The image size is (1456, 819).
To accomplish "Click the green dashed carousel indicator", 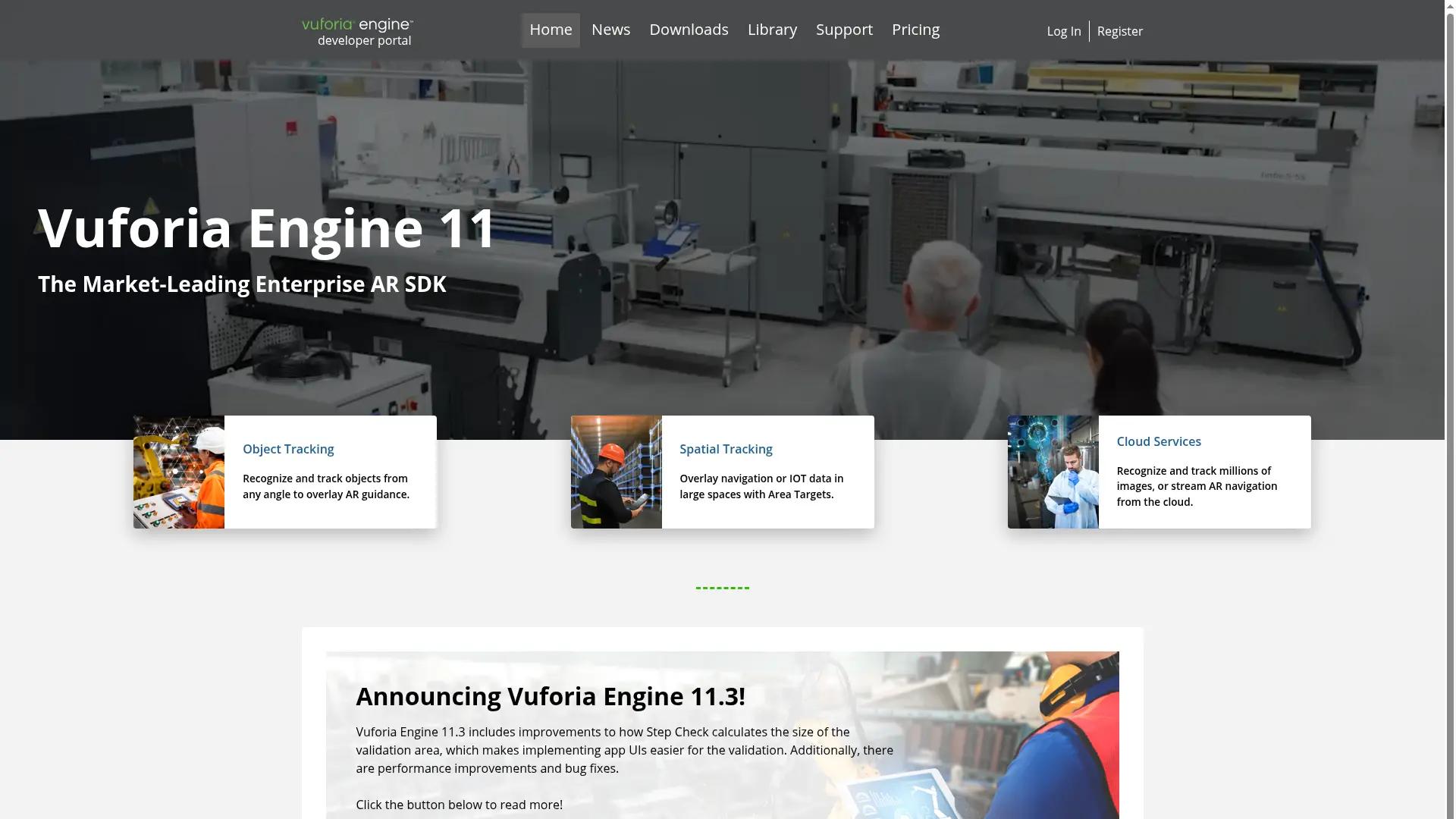I will point(722,586).
